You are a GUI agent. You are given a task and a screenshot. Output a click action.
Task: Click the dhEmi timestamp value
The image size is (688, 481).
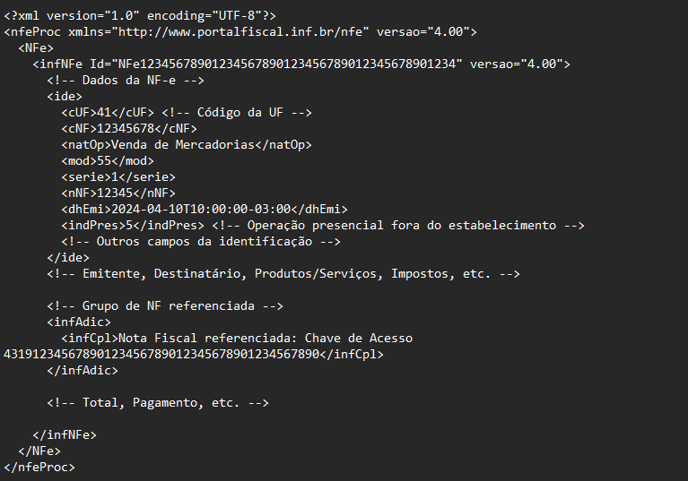pos(201,209)
